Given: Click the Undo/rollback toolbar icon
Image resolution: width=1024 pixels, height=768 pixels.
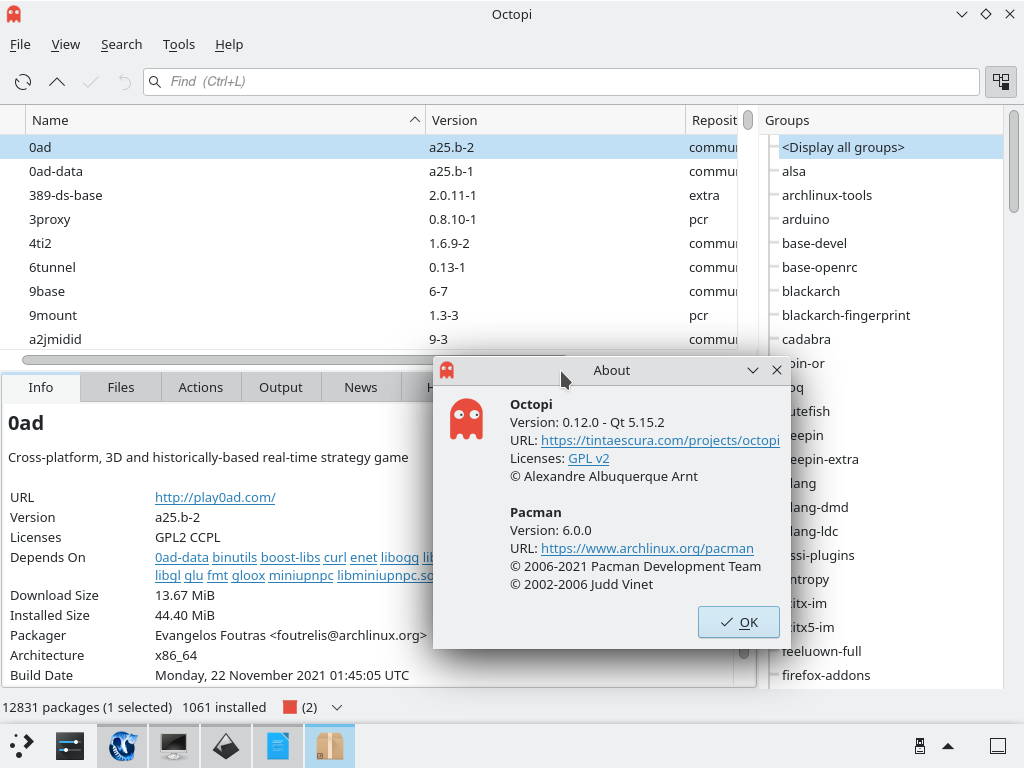Looking at the screenshot, I should [125, 82].
